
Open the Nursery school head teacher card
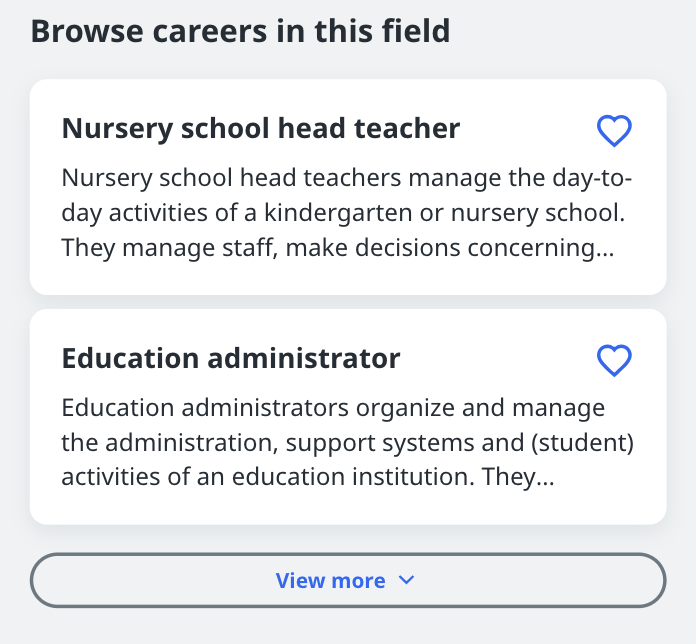(348, 187)
